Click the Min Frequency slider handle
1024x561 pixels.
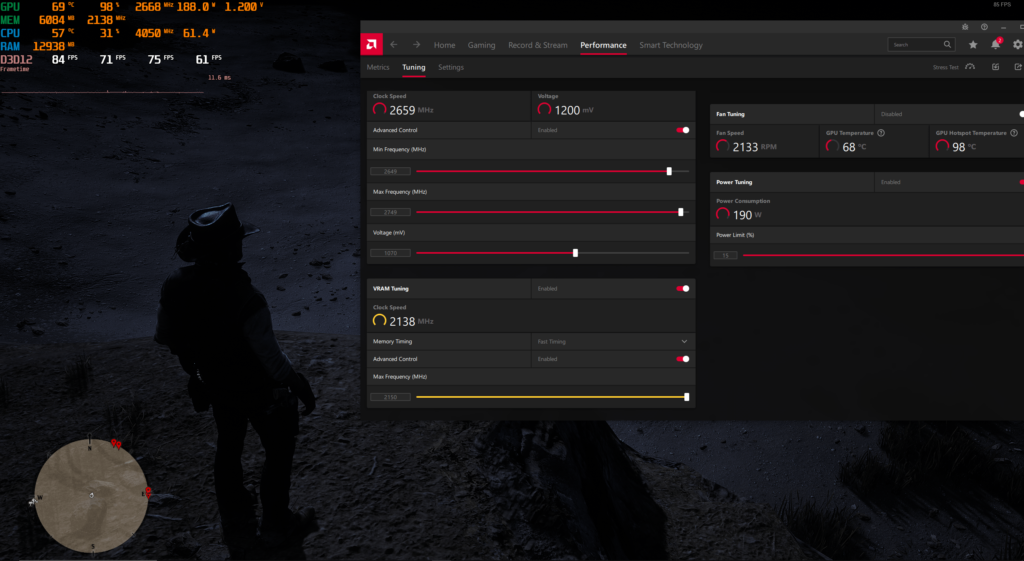pyautogui.click(x=669, y=171)
